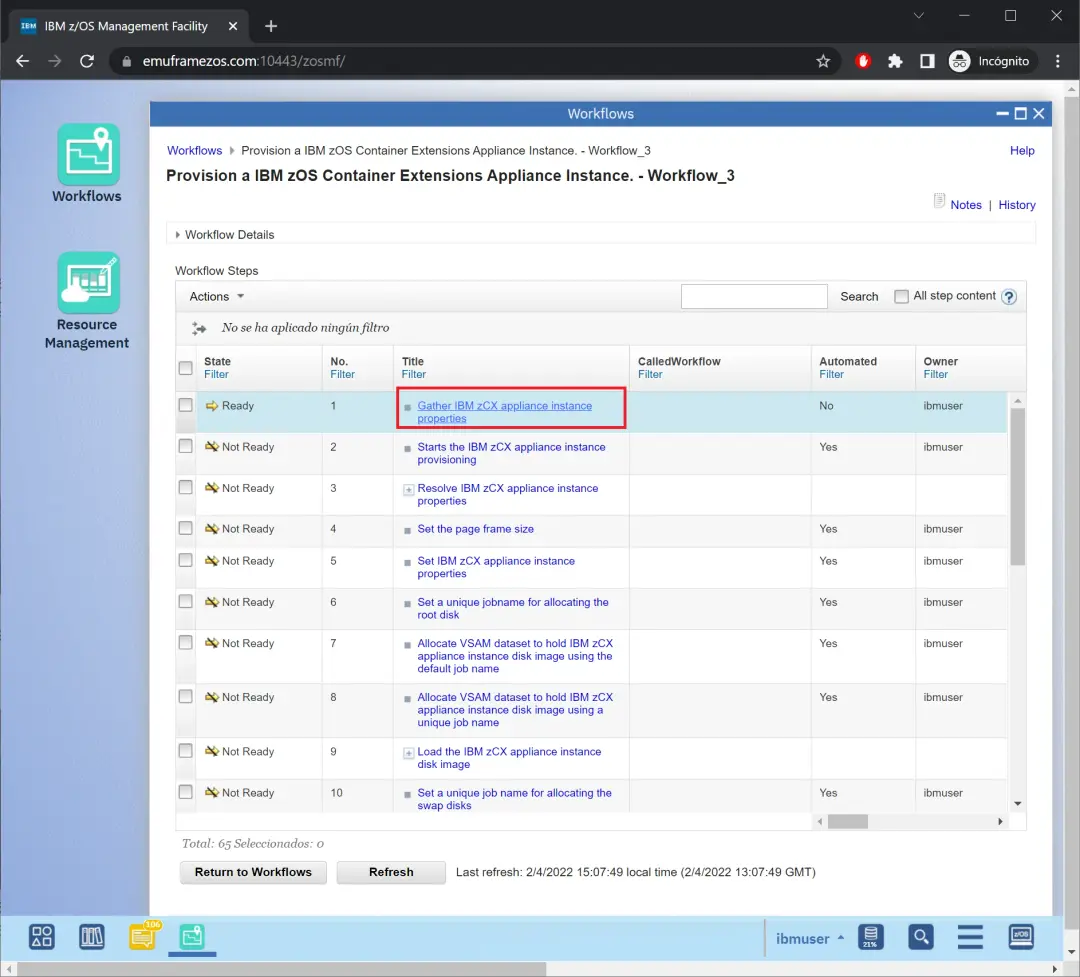Click the help question mark beside All step content

tap(1009, 297)
